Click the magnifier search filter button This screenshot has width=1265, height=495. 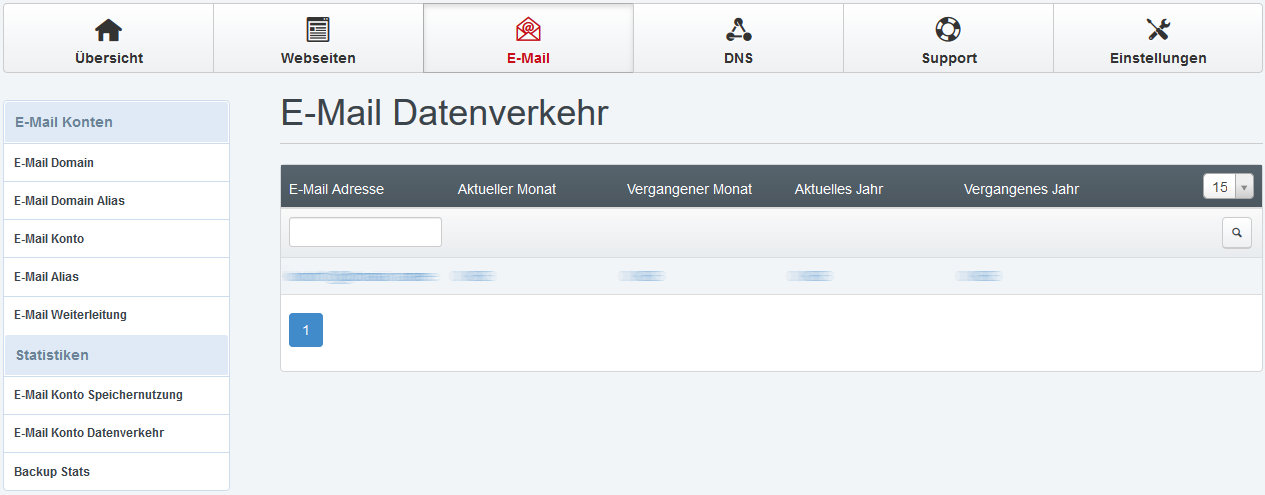1237,233
